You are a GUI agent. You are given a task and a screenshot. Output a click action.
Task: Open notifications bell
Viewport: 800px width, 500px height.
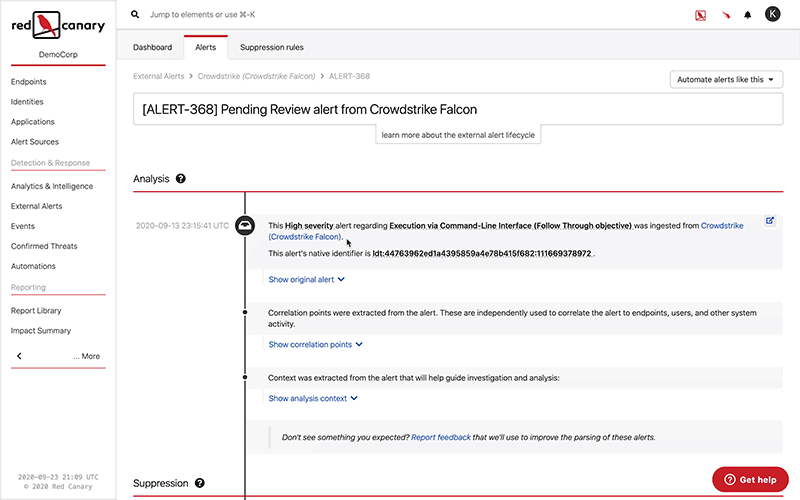(x=747, y=15)
